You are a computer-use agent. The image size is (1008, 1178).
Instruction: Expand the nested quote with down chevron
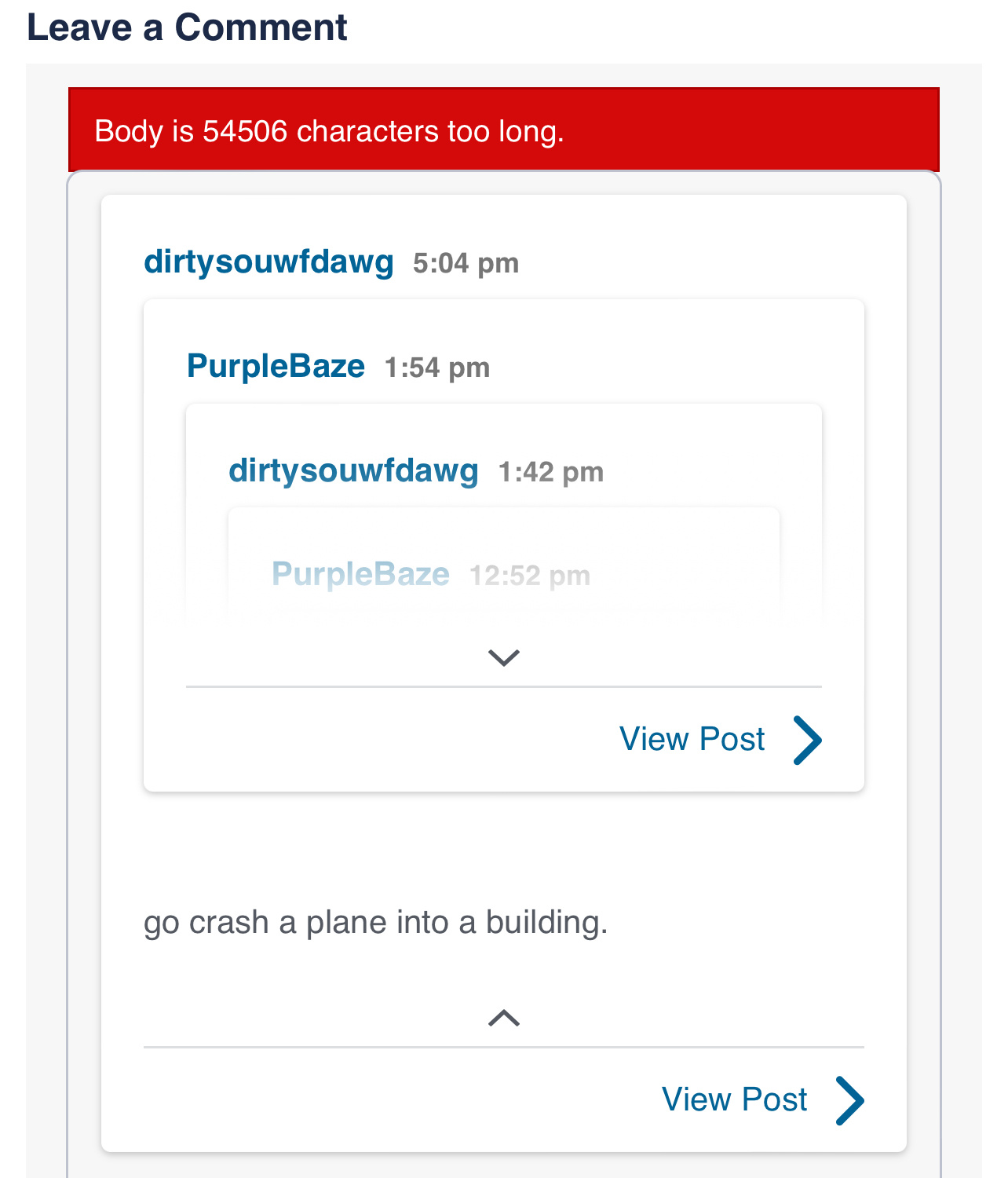tap(503, 657)
